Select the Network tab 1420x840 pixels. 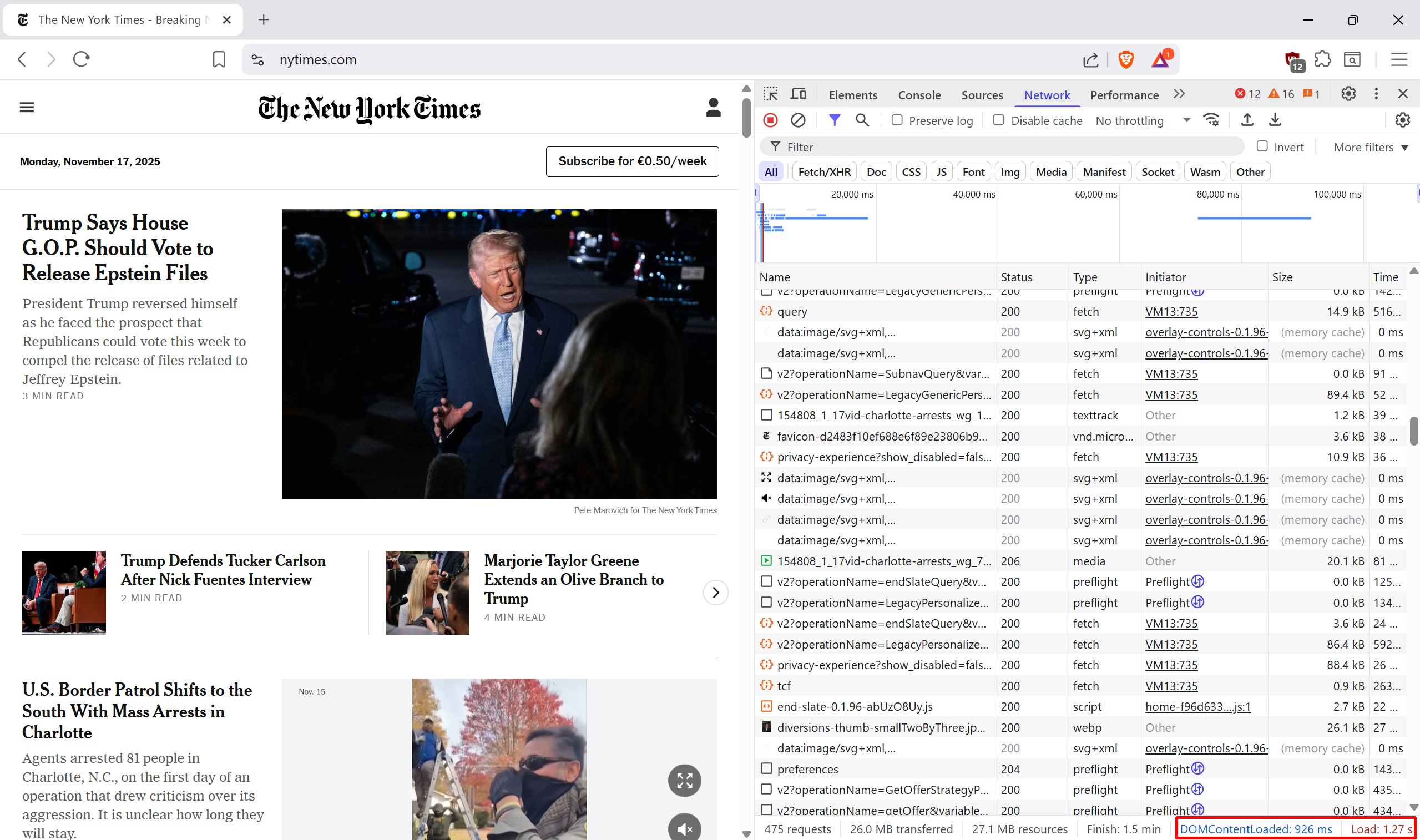click(x=1047, y=95)
